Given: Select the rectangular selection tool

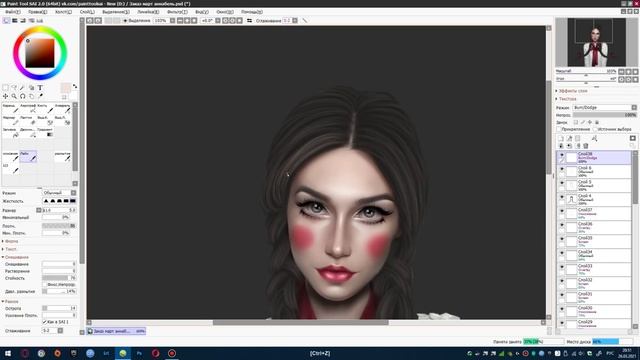Looking at the screenshot, I should point(5,88).
